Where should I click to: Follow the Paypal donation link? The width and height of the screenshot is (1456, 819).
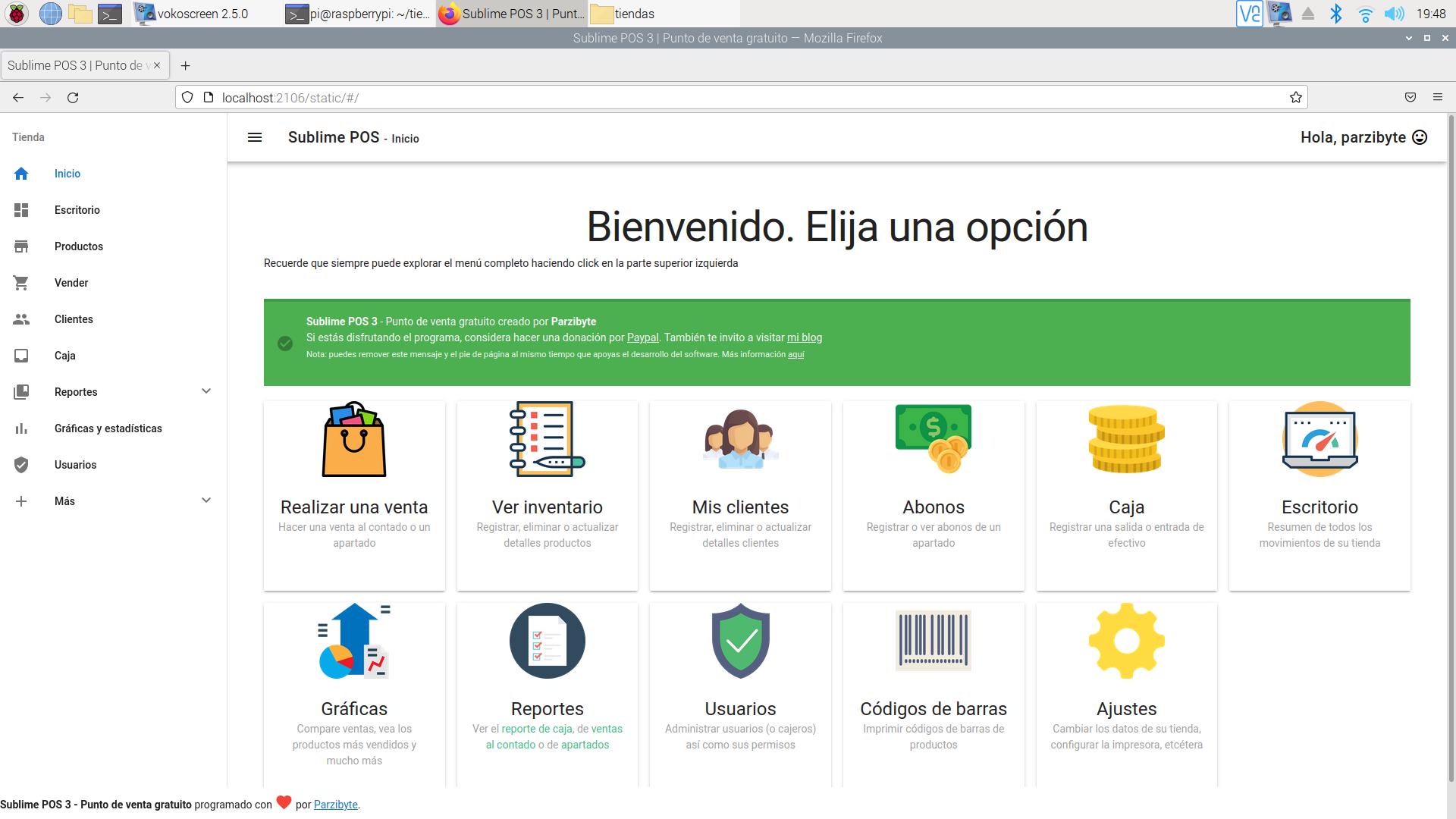642,338
